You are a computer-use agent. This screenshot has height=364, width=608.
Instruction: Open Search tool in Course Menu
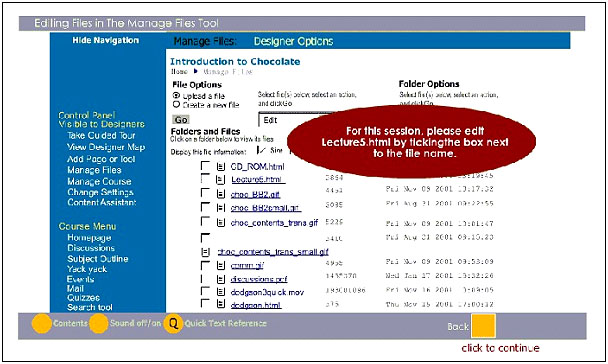point(90,307)
